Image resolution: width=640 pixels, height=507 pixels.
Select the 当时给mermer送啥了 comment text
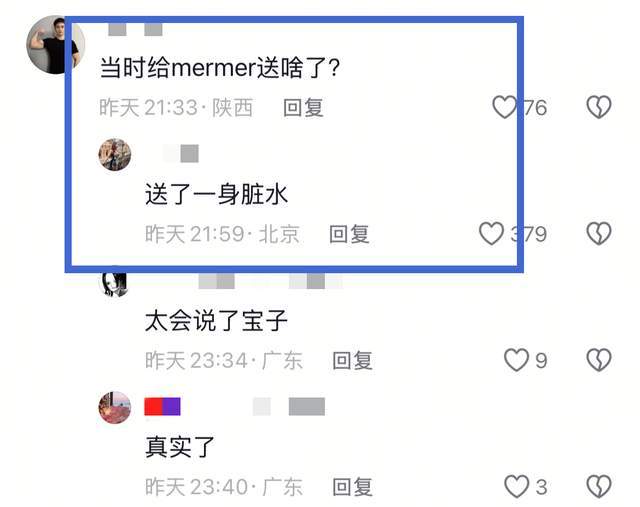[220, 67]
